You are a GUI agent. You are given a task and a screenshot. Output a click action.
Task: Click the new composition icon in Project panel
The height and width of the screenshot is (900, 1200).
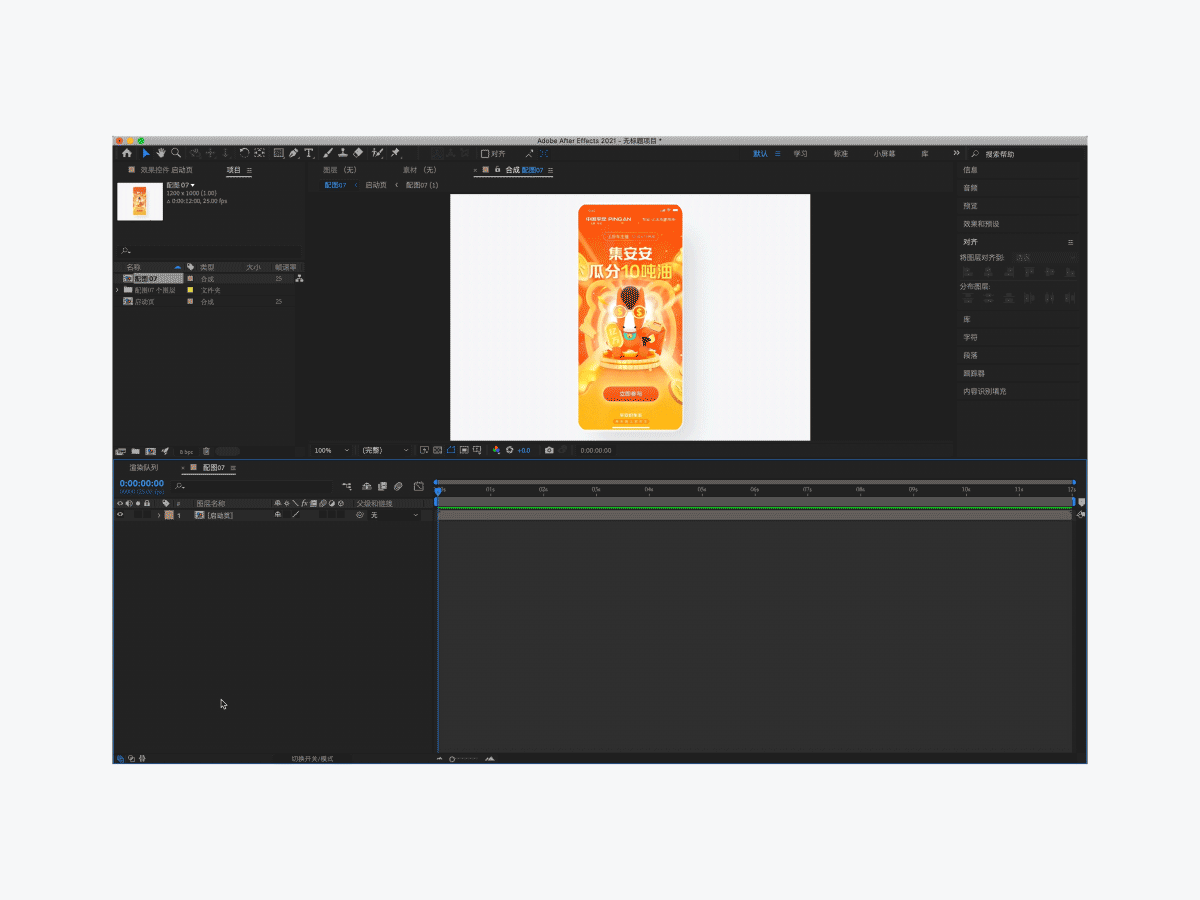150,451
